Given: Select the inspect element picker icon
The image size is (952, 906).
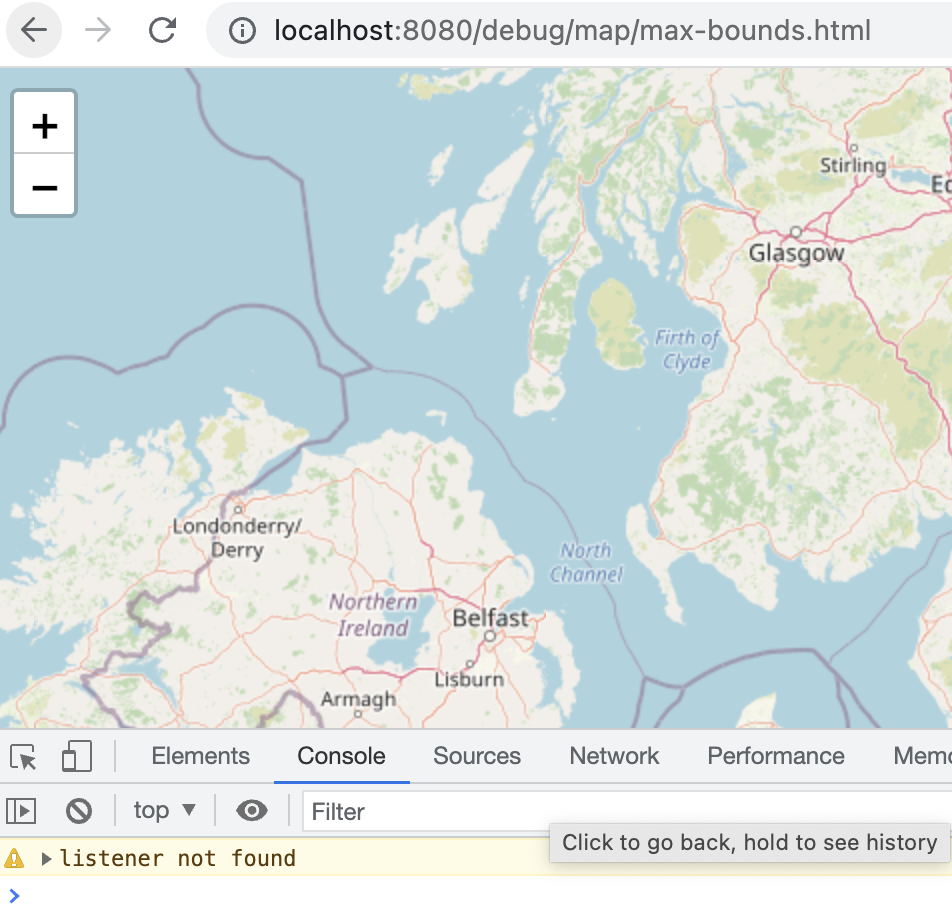Looking at the screenshot, I should 22,757.
